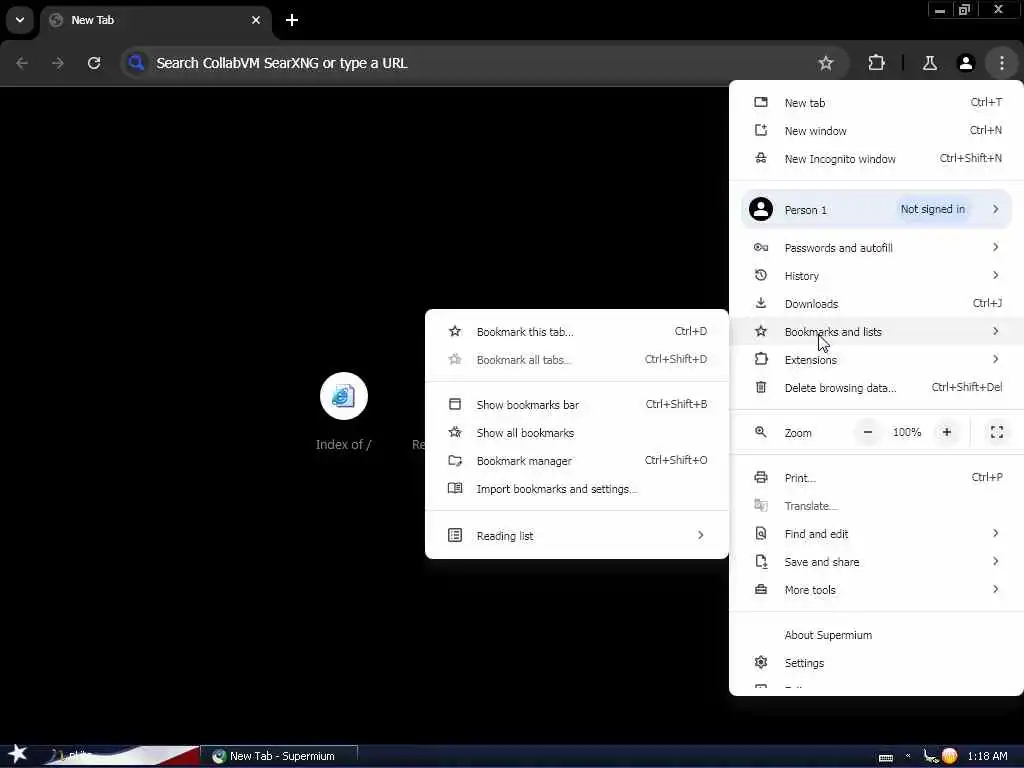Open Downloads from the menu
The image size is (1024, 768).
876,304
